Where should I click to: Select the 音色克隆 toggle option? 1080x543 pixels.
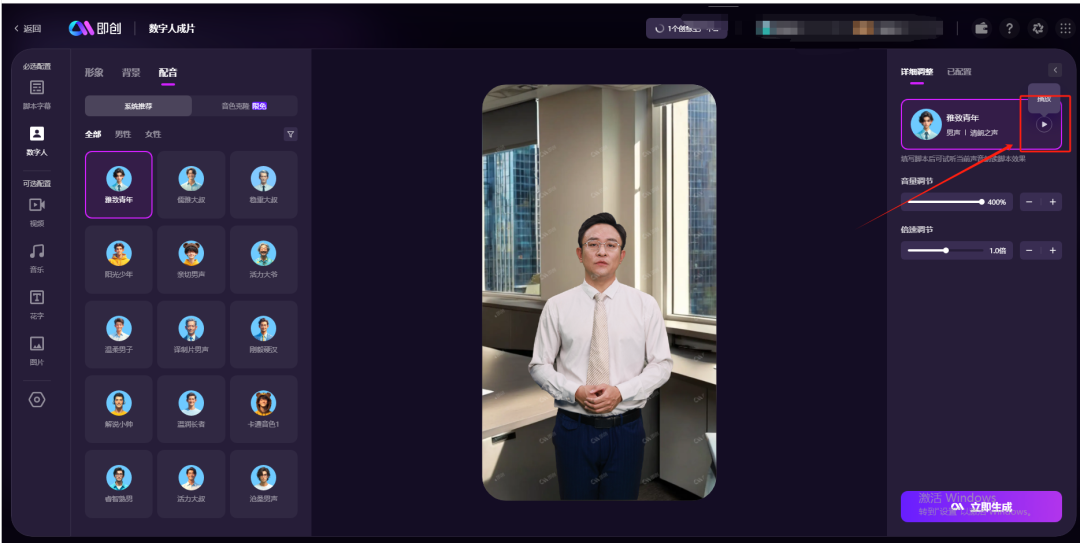244,106
